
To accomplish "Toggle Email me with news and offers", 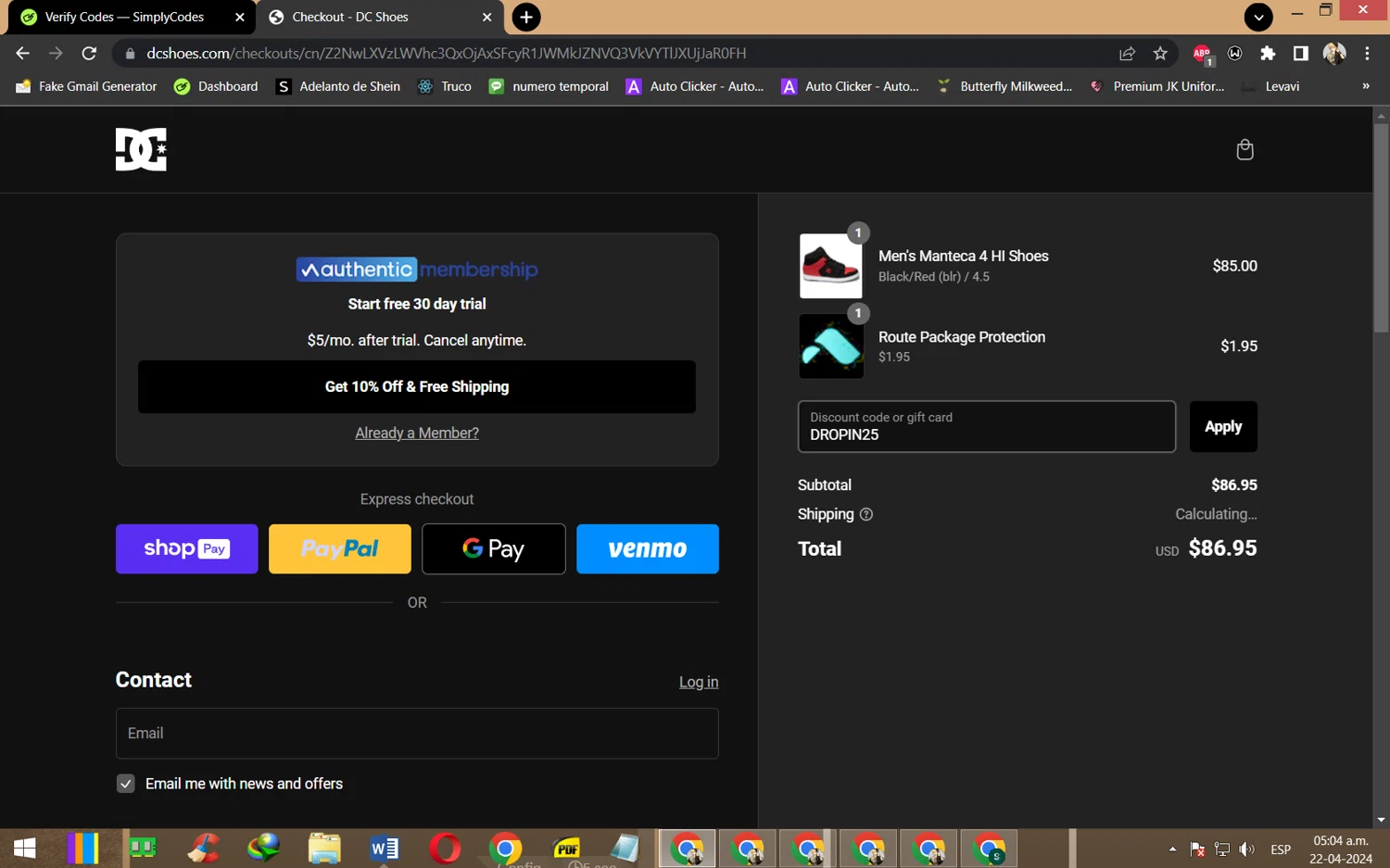I will (x=126, y=784).
